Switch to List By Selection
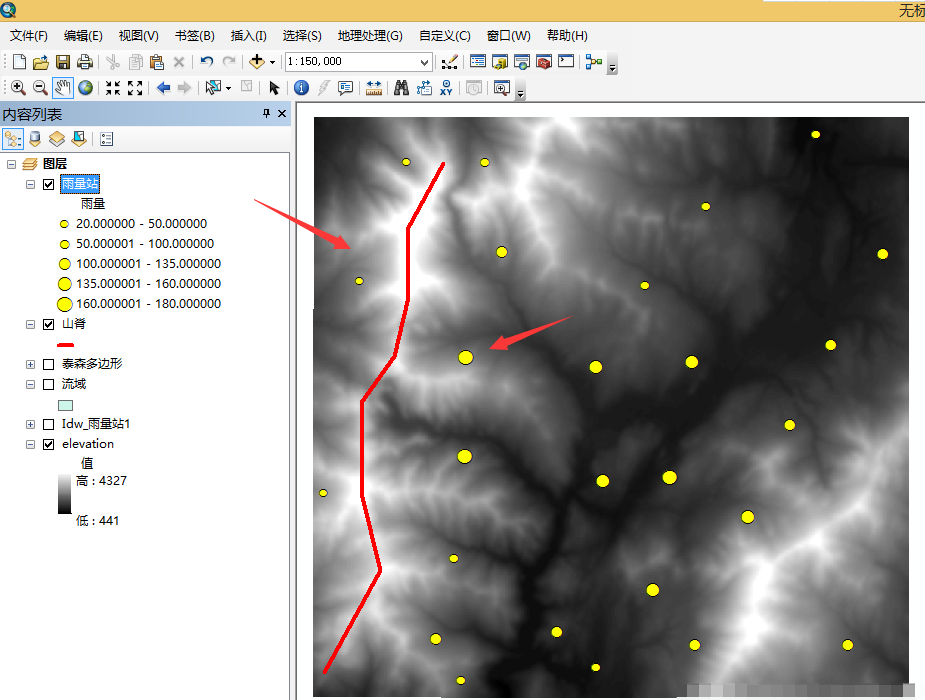 78,139
